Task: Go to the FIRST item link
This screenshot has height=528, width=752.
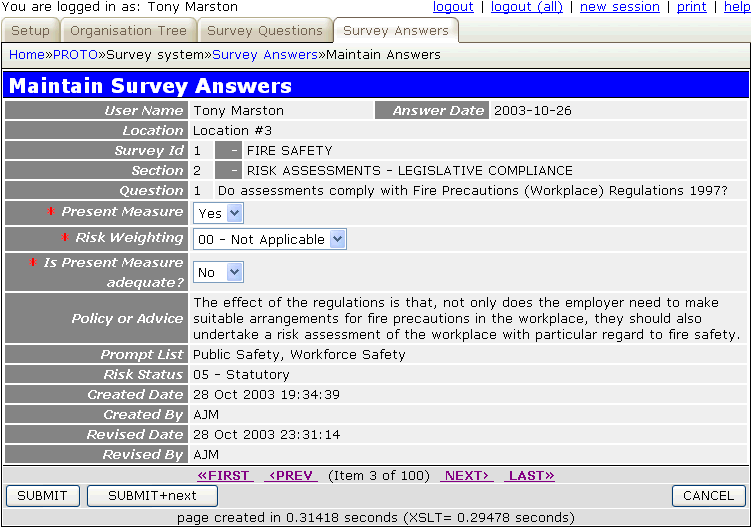Action: (x=224, y=476)
